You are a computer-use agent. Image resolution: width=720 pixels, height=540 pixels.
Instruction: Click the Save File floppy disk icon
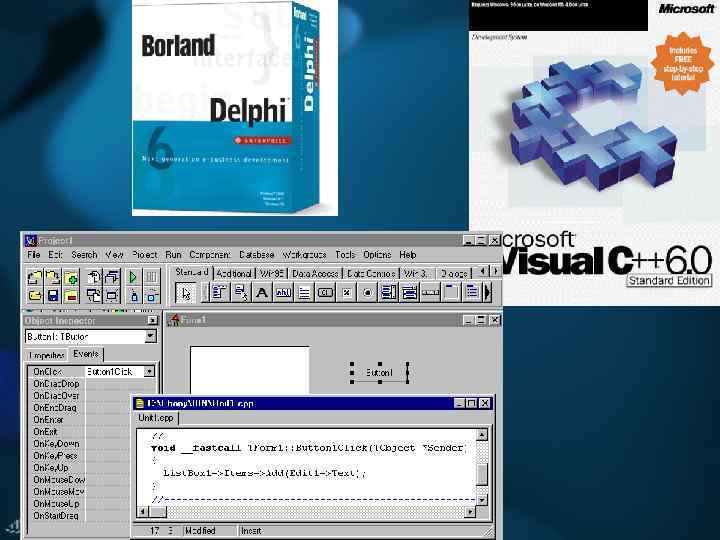[53, 295]
